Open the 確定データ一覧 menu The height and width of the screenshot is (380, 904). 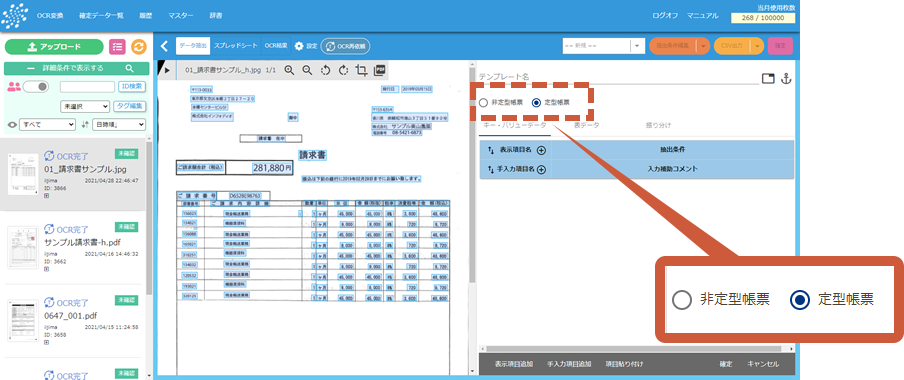pyautogui.click(x=101, y=16)
